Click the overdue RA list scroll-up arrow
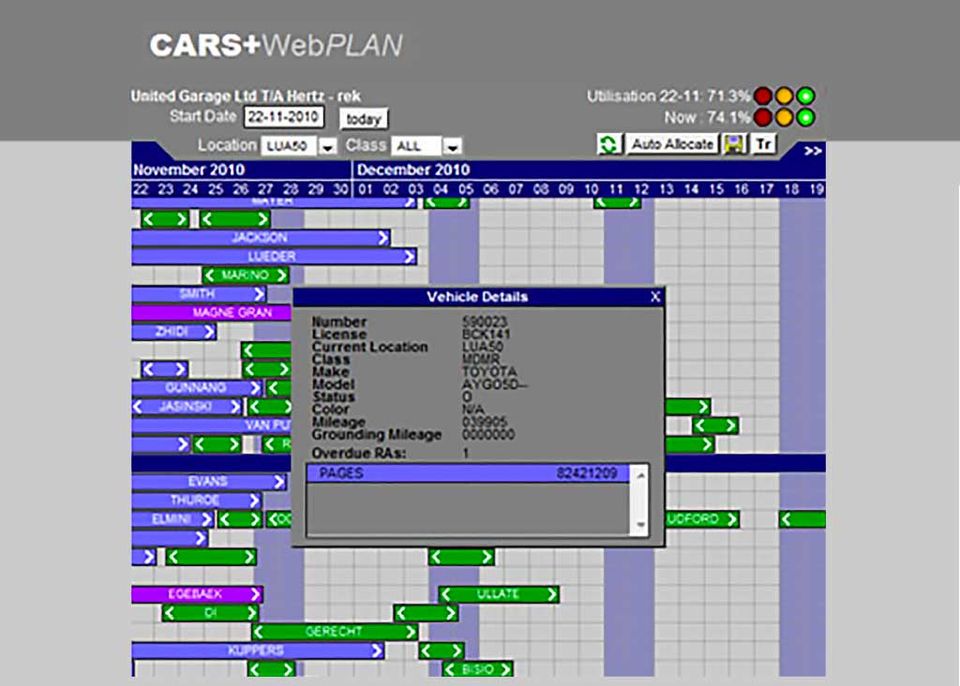Screen dimensions: 960x686 640,474
